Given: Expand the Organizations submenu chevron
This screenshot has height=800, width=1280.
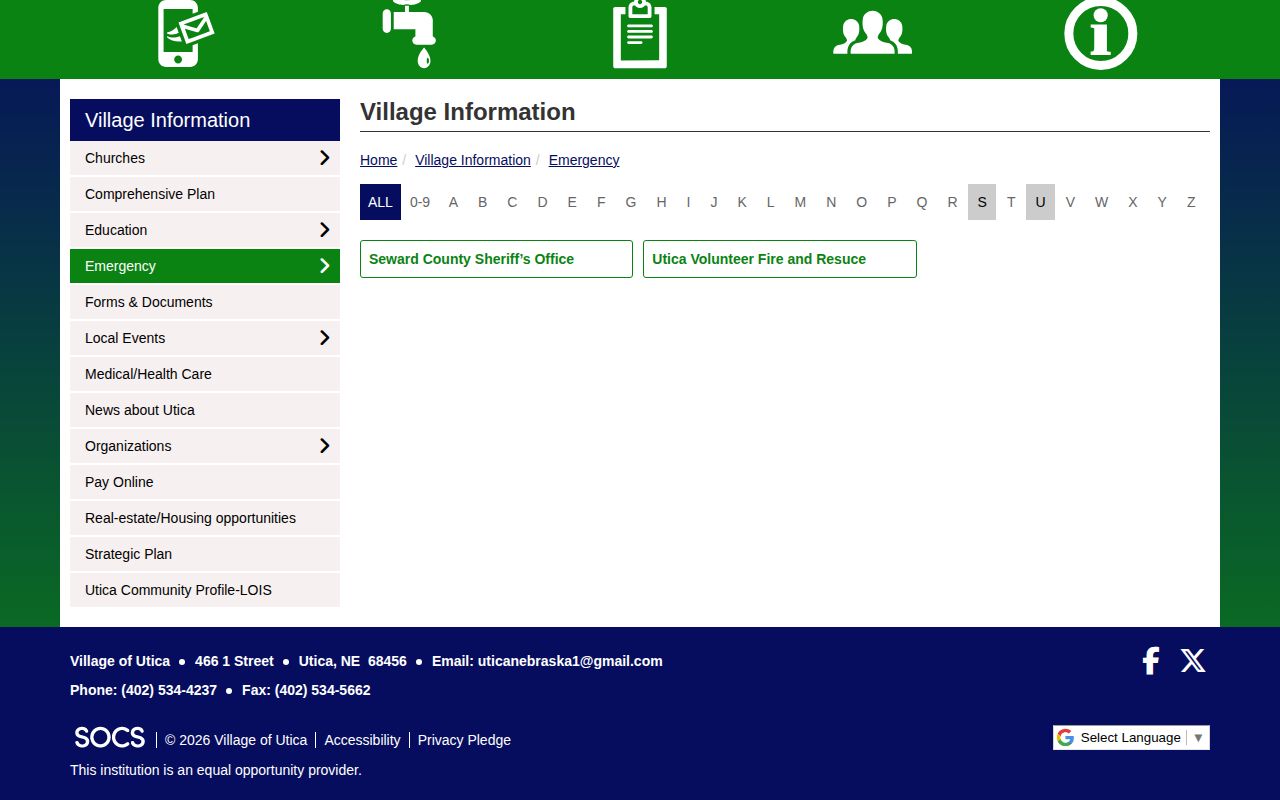Looking at the screenshot, I should [x=324, y=446].
